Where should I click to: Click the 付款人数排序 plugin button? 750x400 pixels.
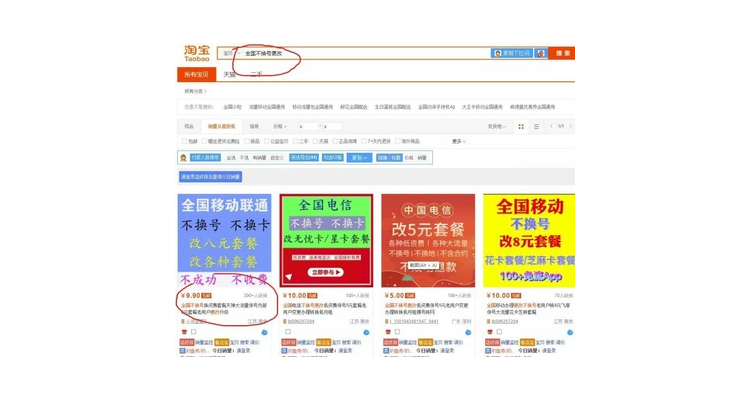click(205, 157)
